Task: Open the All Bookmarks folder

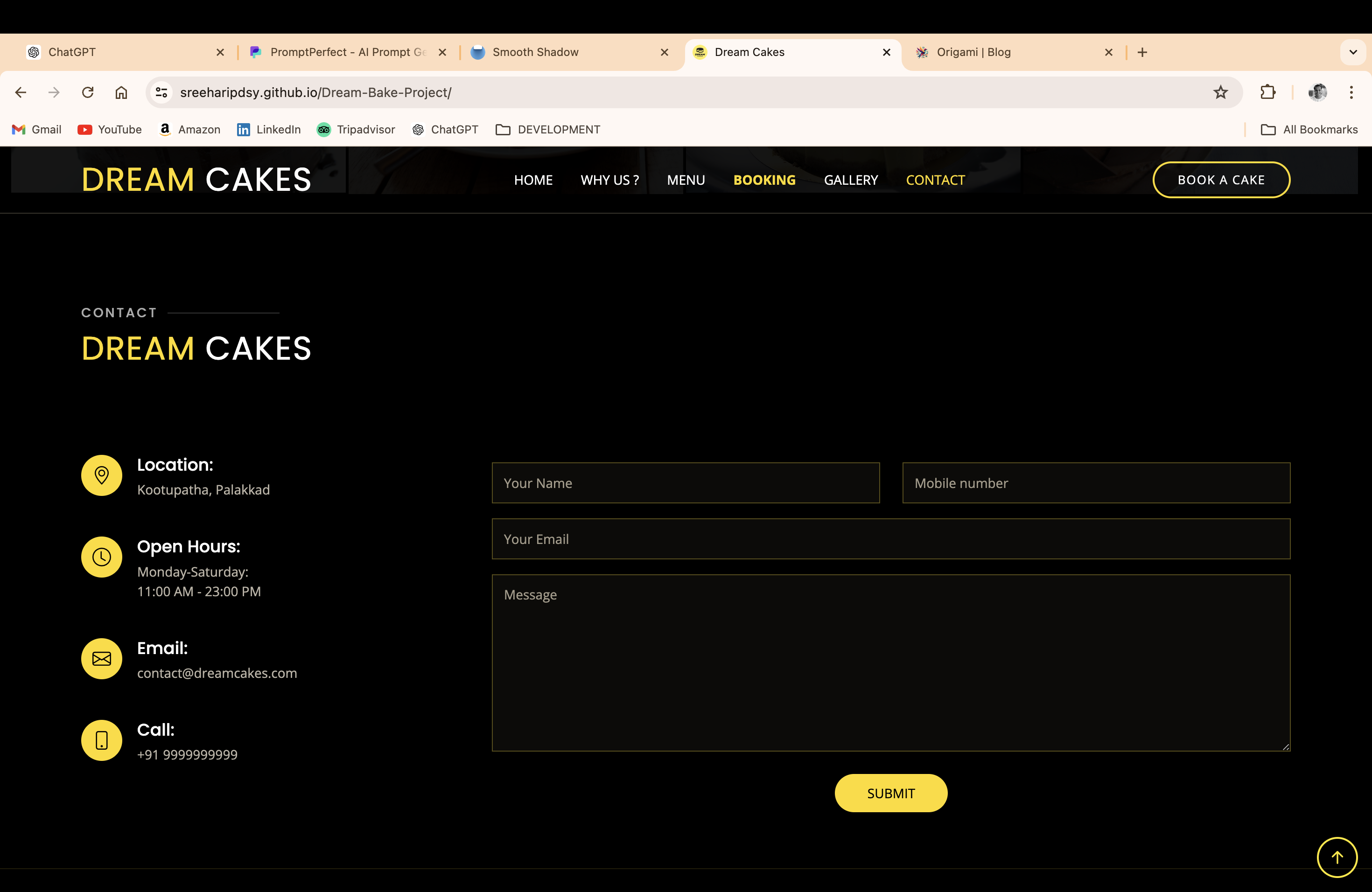Action: click(x=1309, y=130)
